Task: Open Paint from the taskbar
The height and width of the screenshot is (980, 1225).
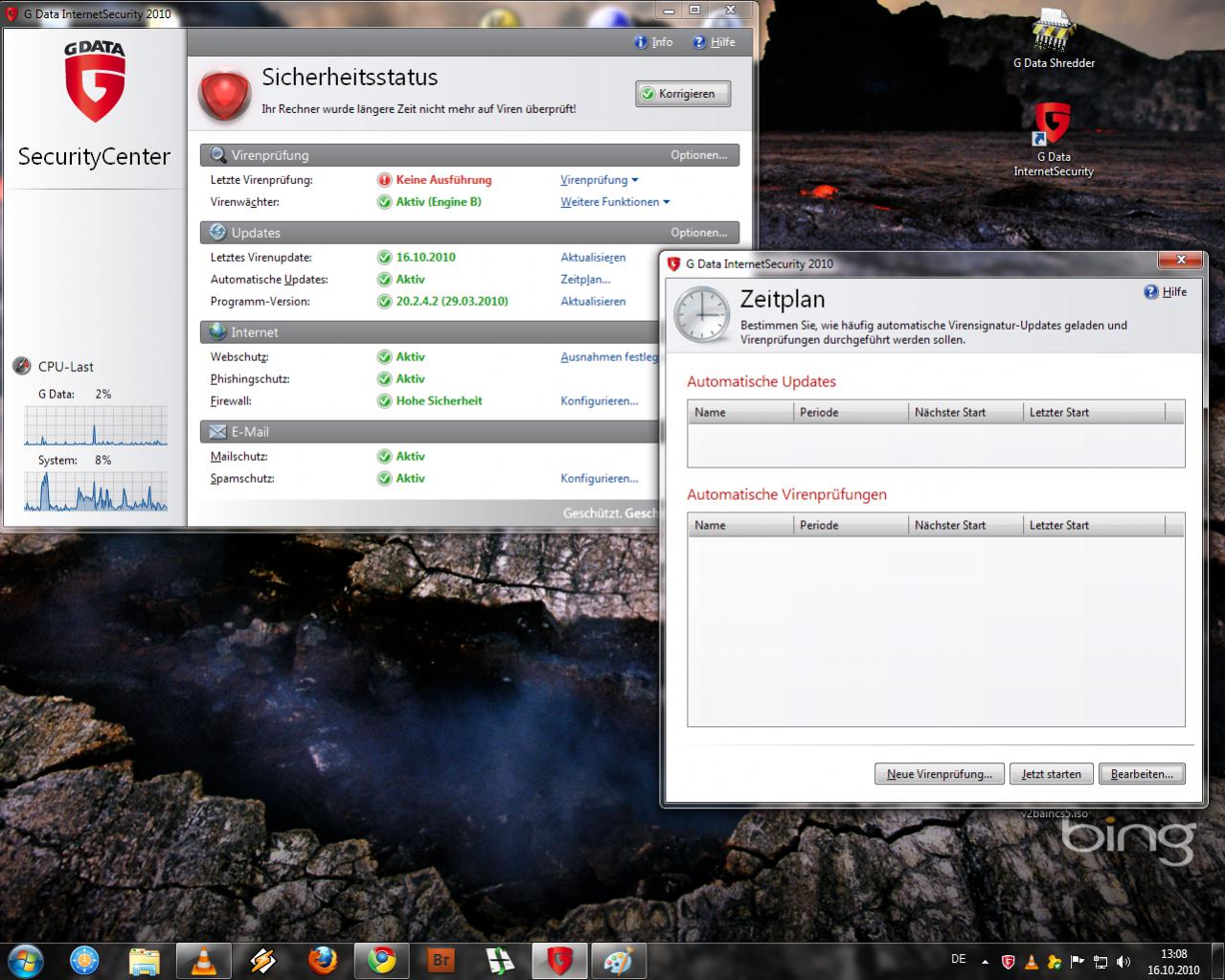Action: tap(619, 961)
